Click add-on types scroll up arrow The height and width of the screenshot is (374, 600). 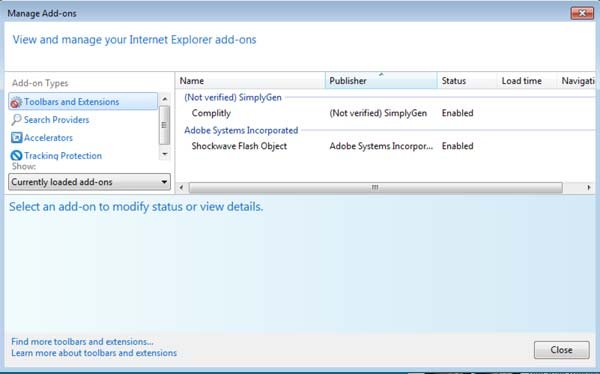coord(165,99)
